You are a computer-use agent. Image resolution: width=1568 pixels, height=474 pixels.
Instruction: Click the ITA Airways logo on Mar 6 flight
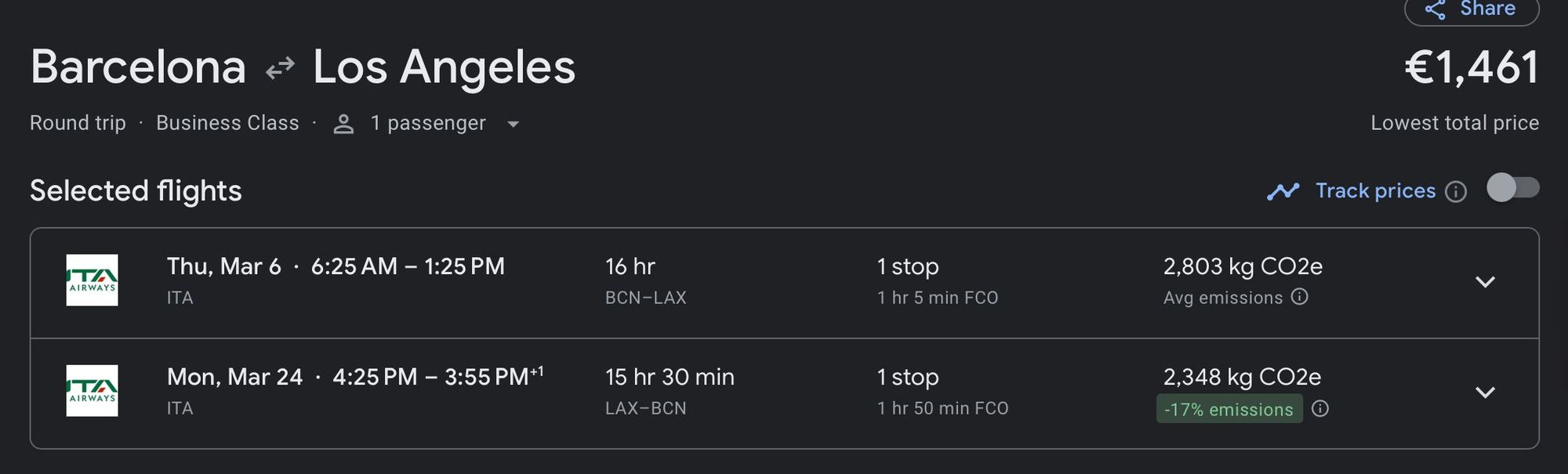coord(92,280)
